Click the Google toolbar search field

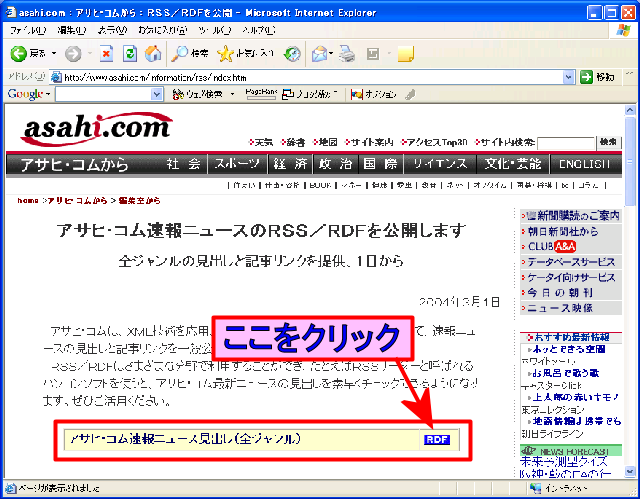pos(104,94)
